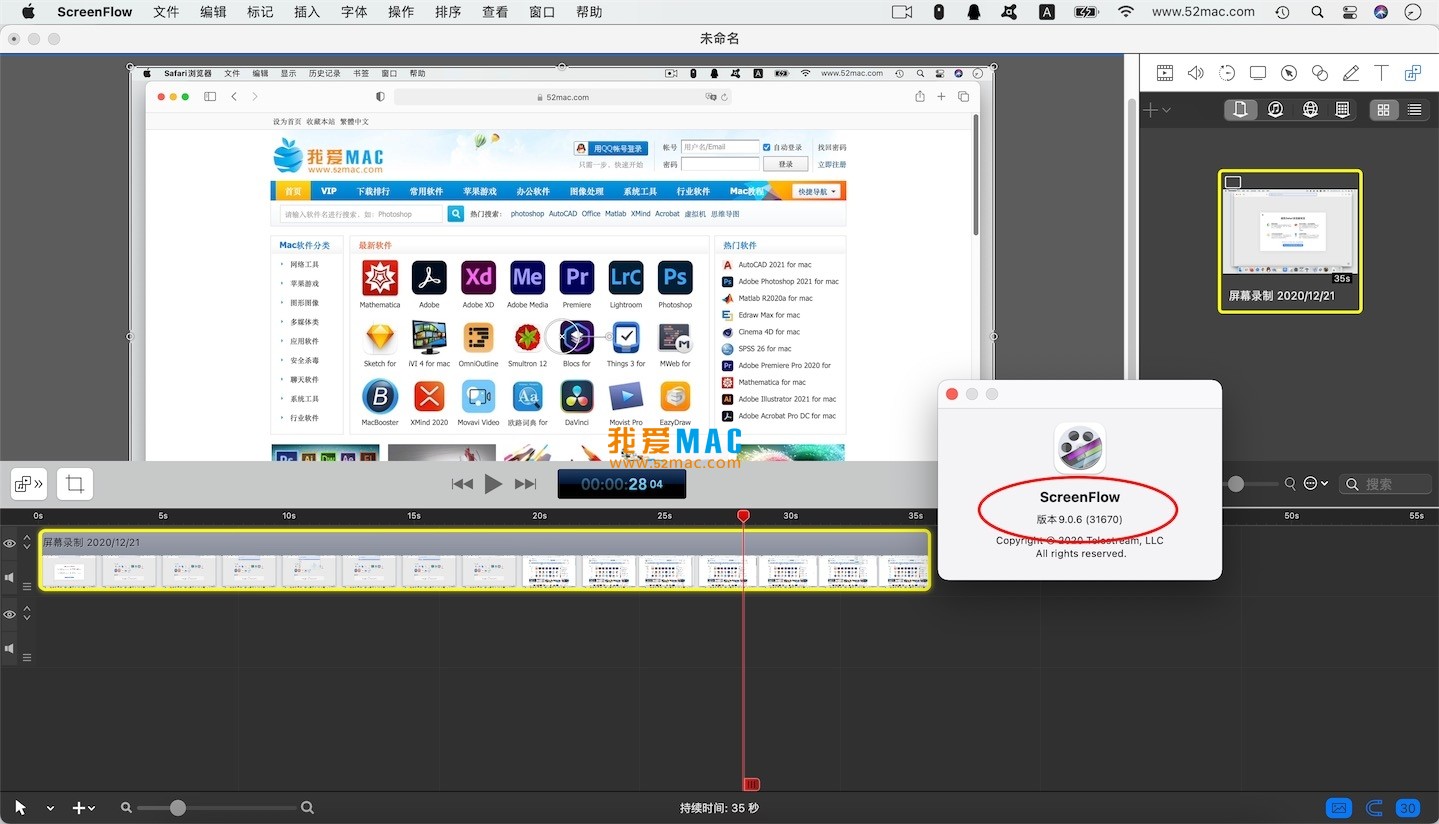Show the global library globe source
The width and height of the screenshot is (1439, 824).
pyautogui.click(x=1310, y=110)
